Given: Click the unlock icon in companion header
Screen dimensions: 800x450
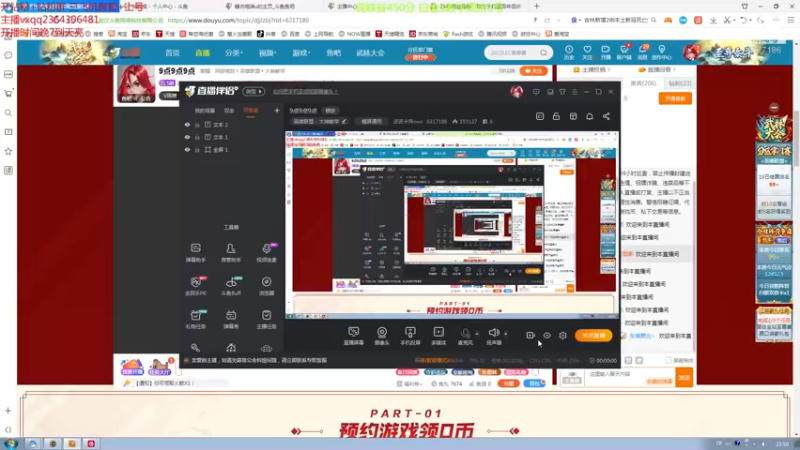Looking at the screenshot, I should coord(556,116).
